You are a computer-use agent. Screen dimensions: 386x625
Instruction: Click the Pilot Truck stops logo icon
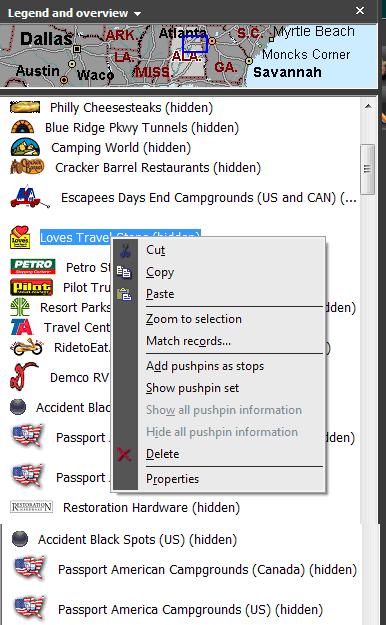(x=32, y=287)
